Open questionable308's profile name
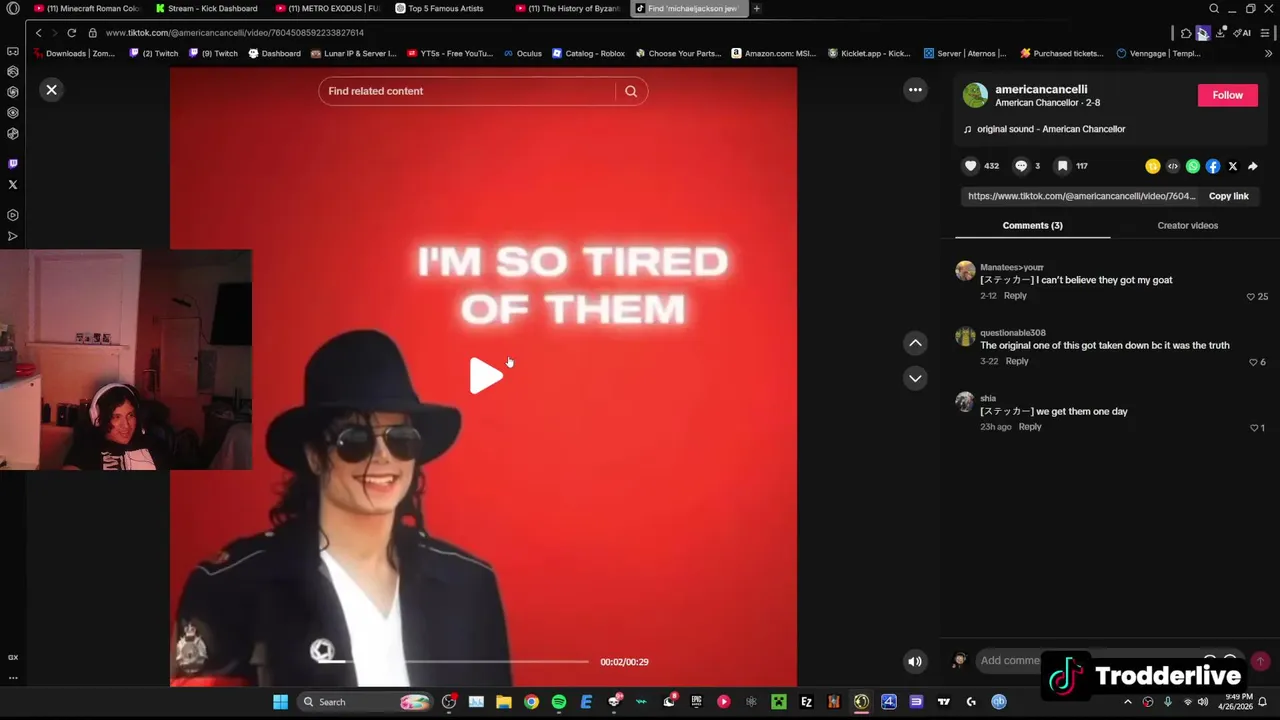Screen dimensions: 1280x720 click(1013, 333)
